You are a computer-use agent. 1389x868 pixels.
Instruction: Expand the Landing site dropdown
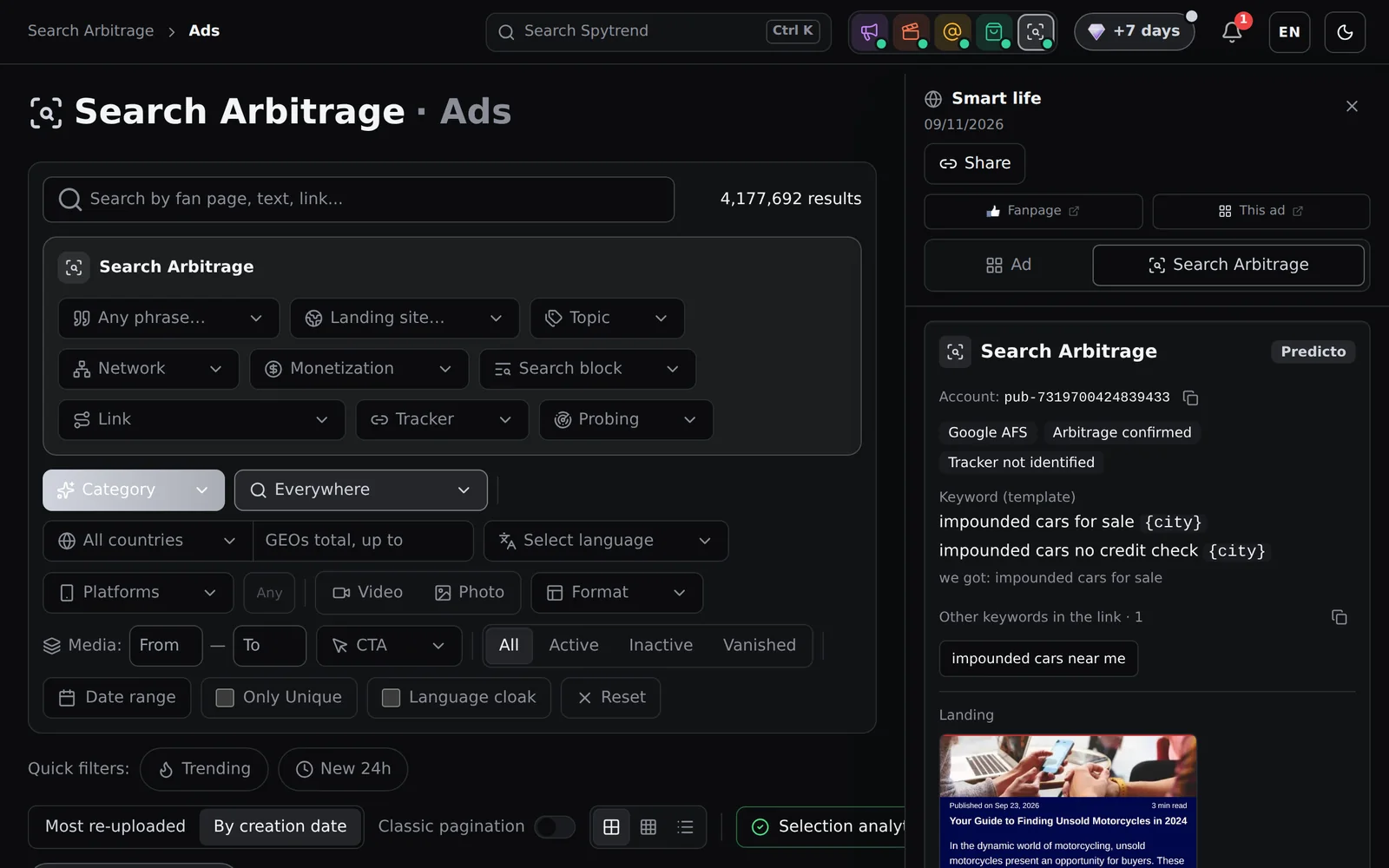tap(405, 319)
